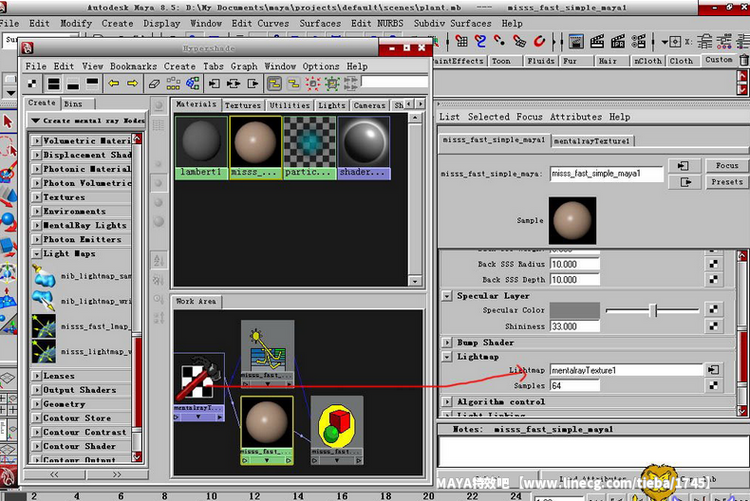Click the Presets button
This screenshot has width=750, height=501.
(727, 182)
